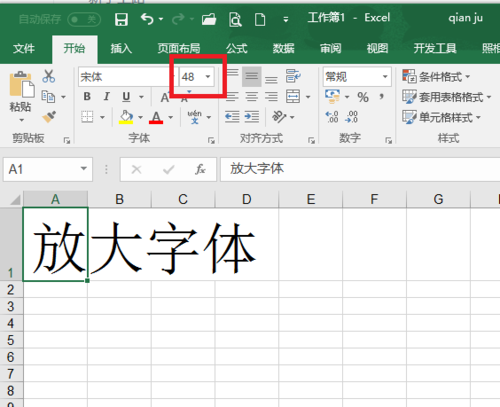The image size is (500, 407).
Task: Apply percent style format
Action: (363, 97)
